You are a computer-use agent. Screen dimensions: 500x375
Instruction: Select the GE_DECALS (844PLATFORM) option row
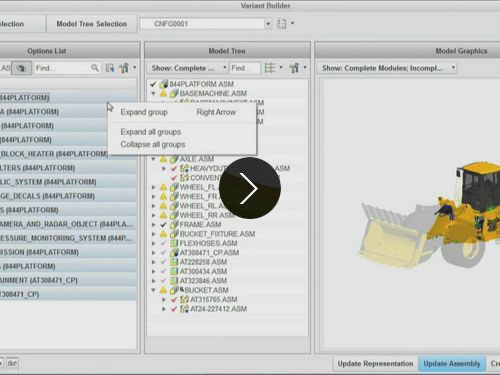tap(68, 196)
